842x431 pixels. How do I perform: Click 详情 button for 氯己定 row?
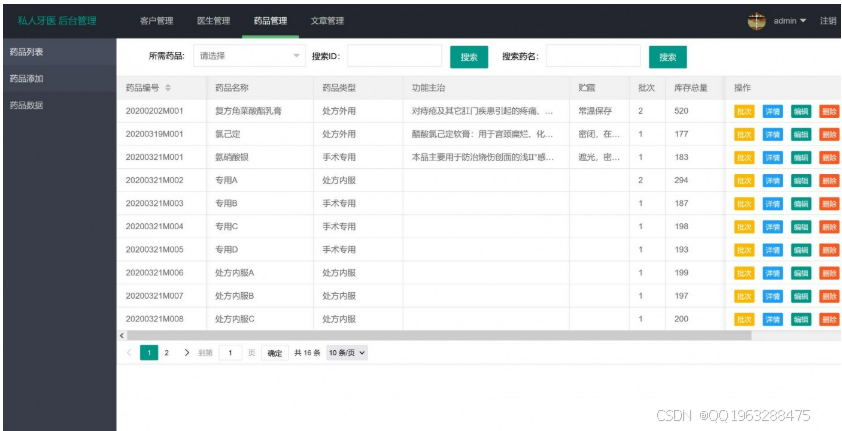tap(773, 134)
